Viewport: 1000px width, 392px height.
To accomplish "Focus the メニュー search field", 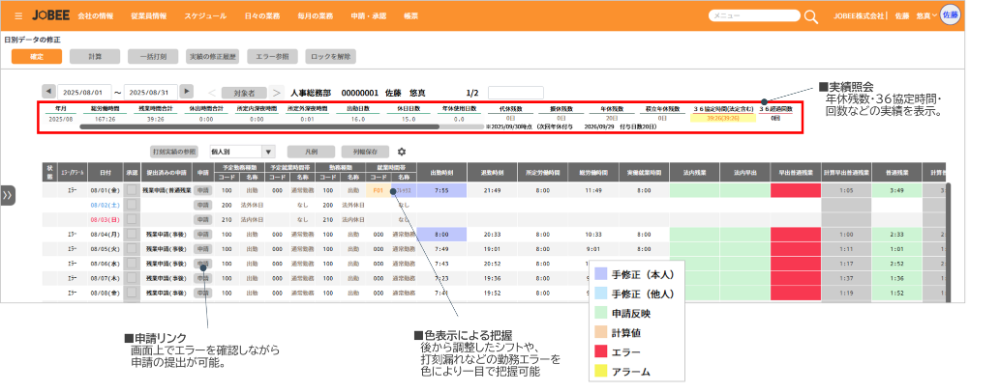I will pos(754,16).
